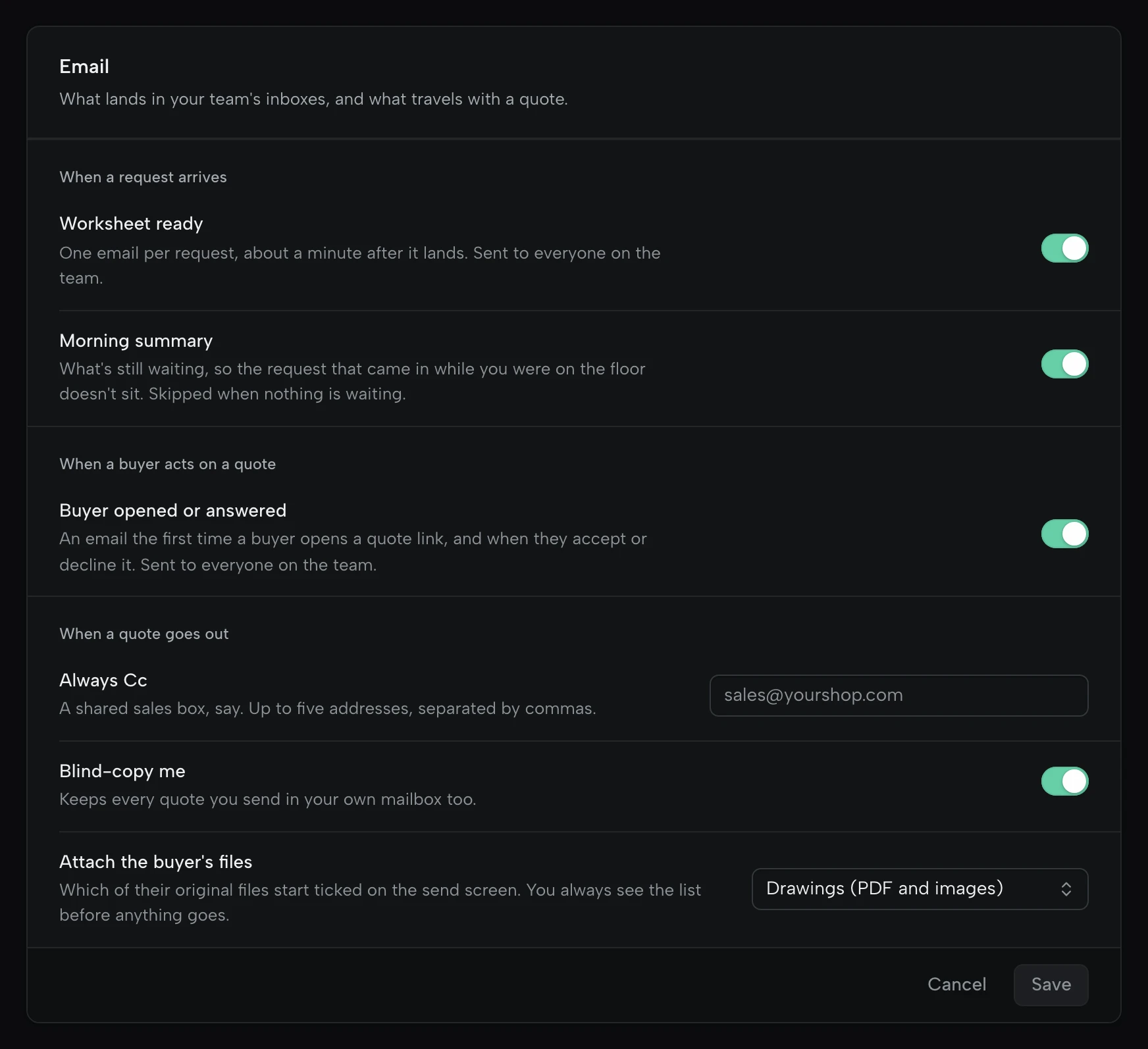Toggle Buyer opened or answered emails
The width and height of the screenshot is (1148, 1049).
click(x=1064, y=534)
